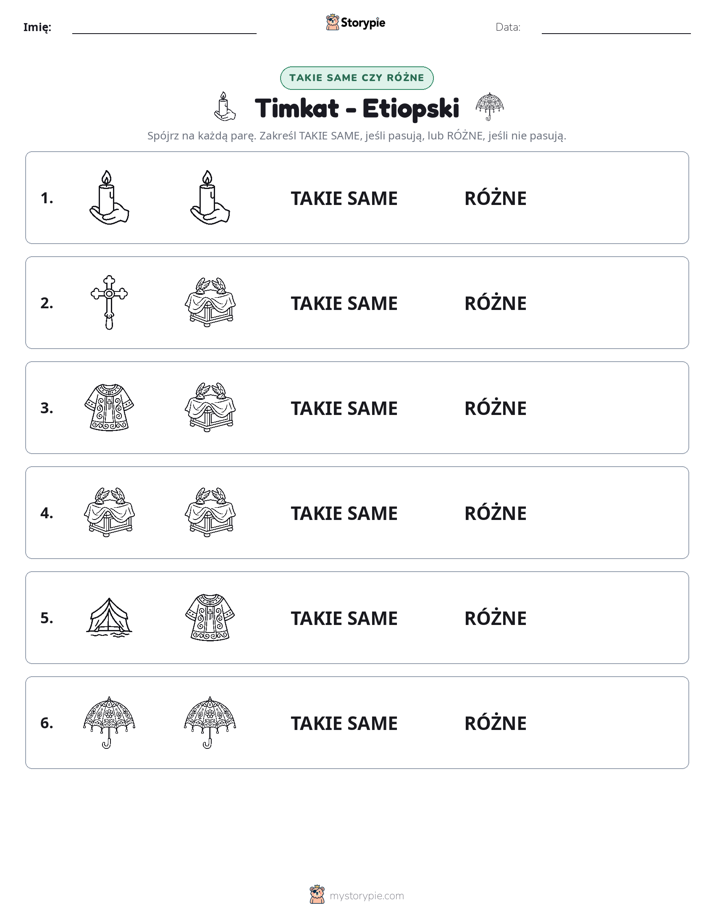Click the altar with doves in row 2
Screen dimensions: 714x924
(x=210, y=302)
